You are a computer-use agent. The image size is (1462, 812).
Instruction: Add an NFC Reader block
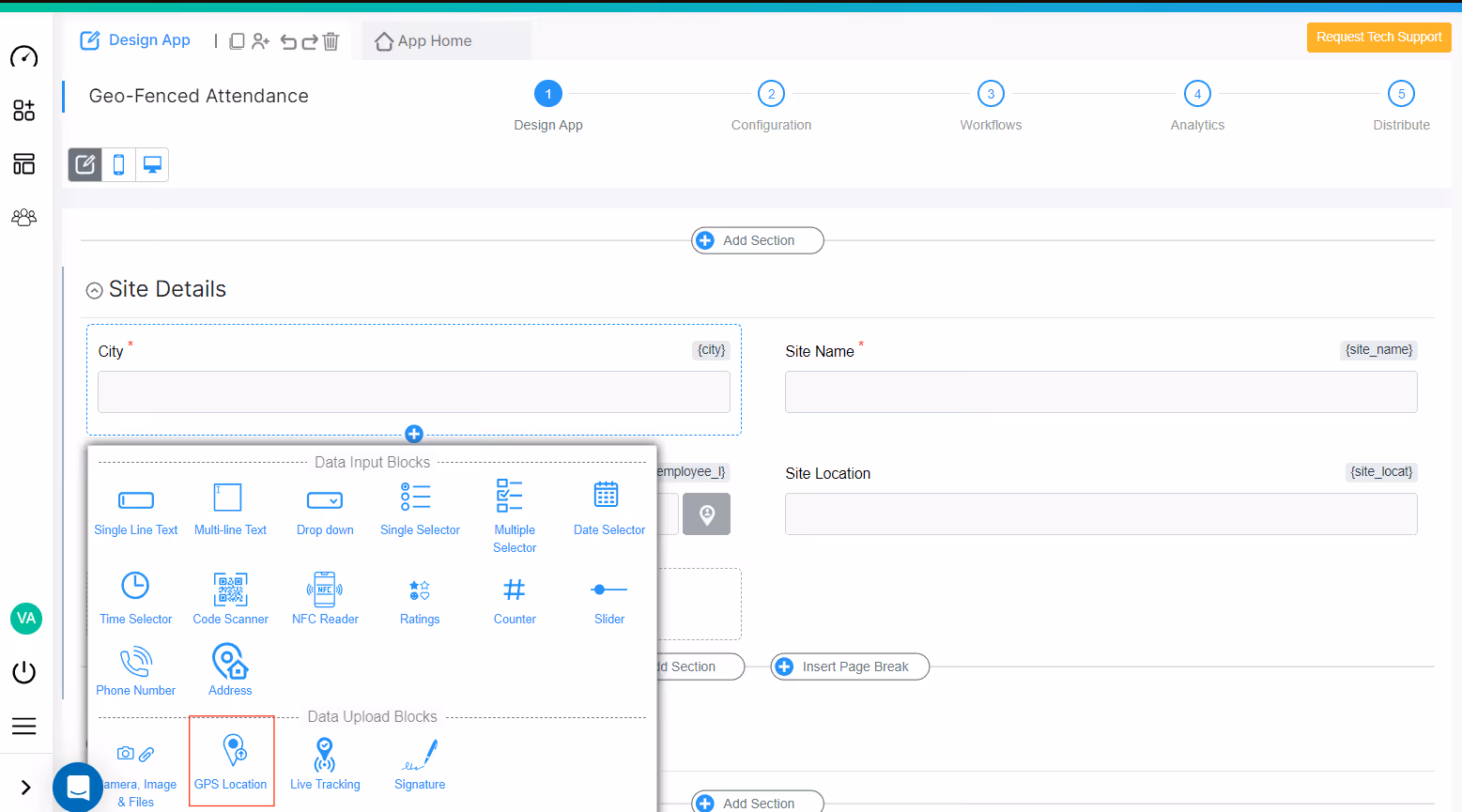point(325,598)
